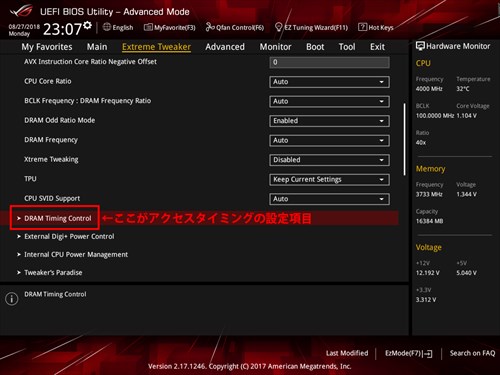The width and height of the screenshot is (500, 375).
Task: Switch to the Main tab
Action: [x=97, y=47]
